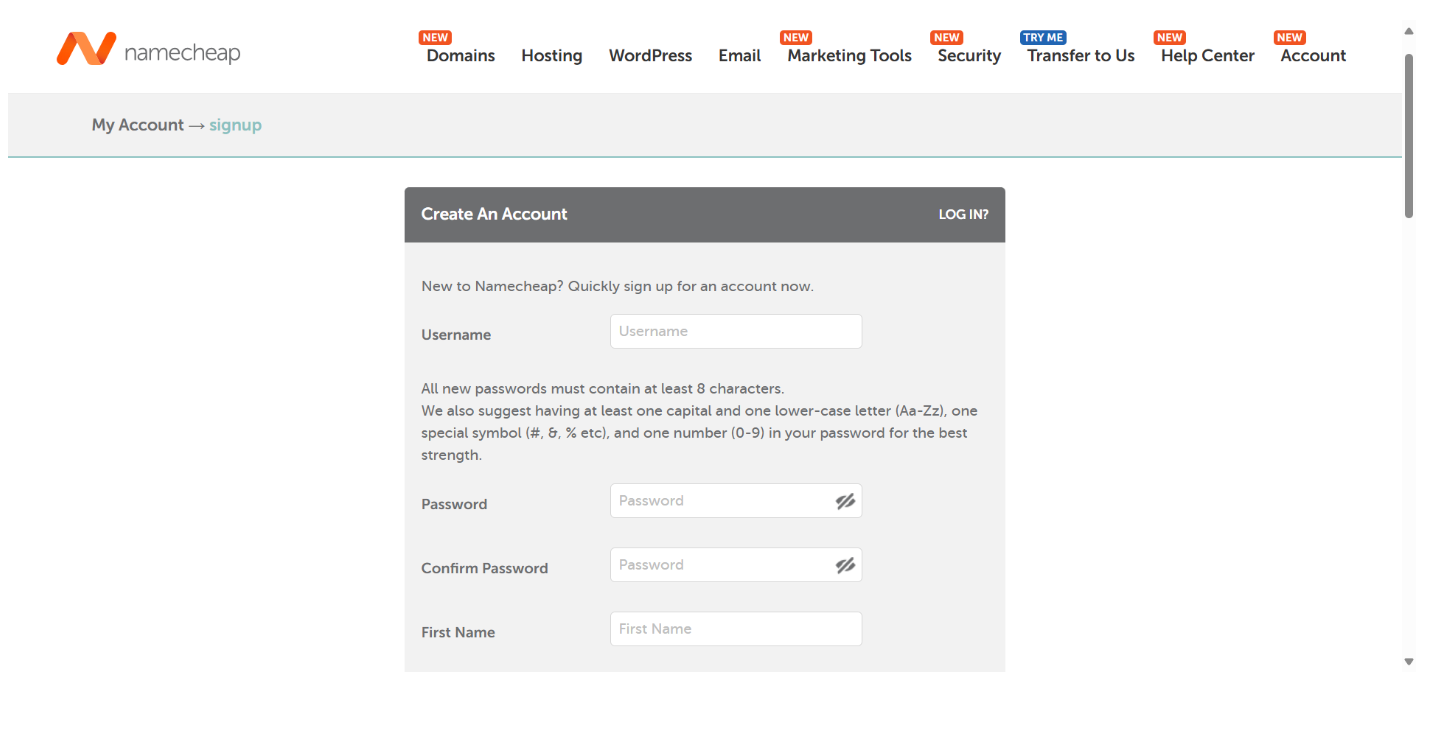Click the Confirm Password label
Viewport: 1440px width, 736px height.
point(485,568)
